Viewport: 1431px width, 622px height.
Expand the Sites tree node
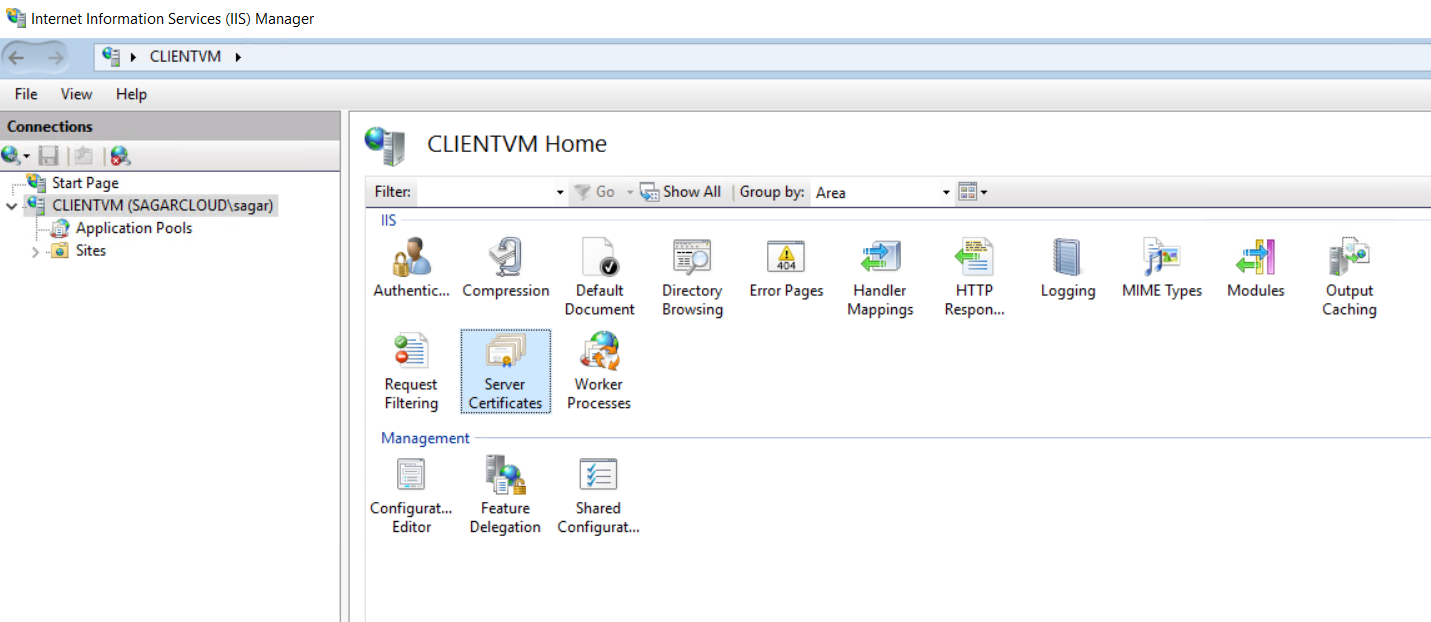pyautogui.click(x=36, y=251)
